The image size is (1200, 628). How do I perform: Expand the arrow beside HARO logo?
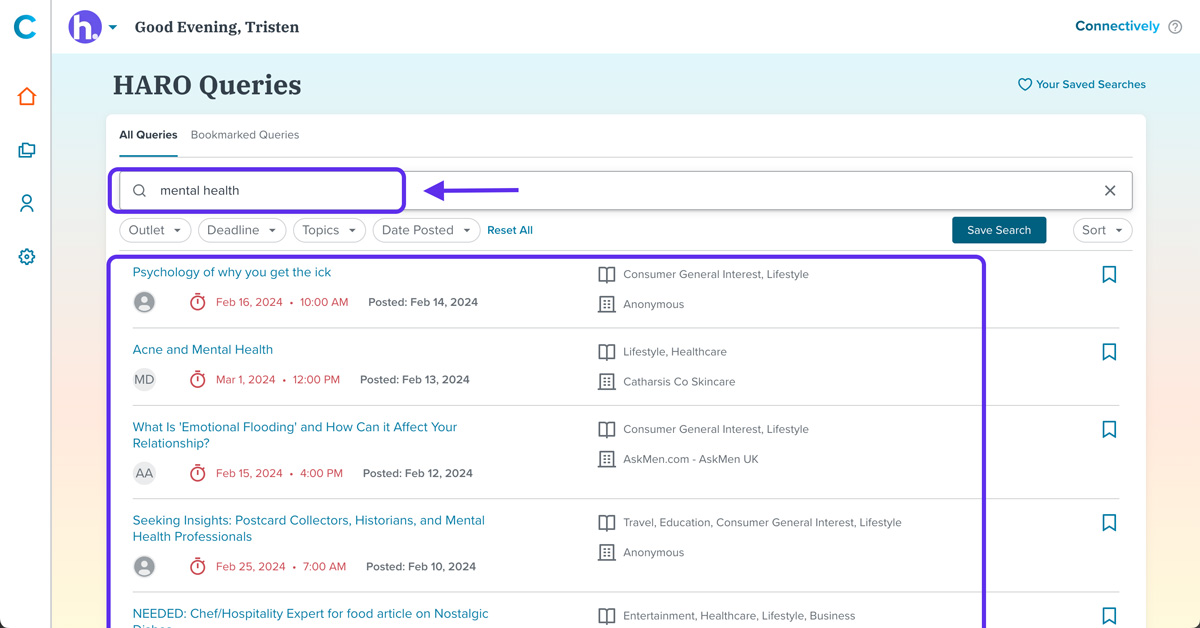pyautogui.click(x=113, y=28)
